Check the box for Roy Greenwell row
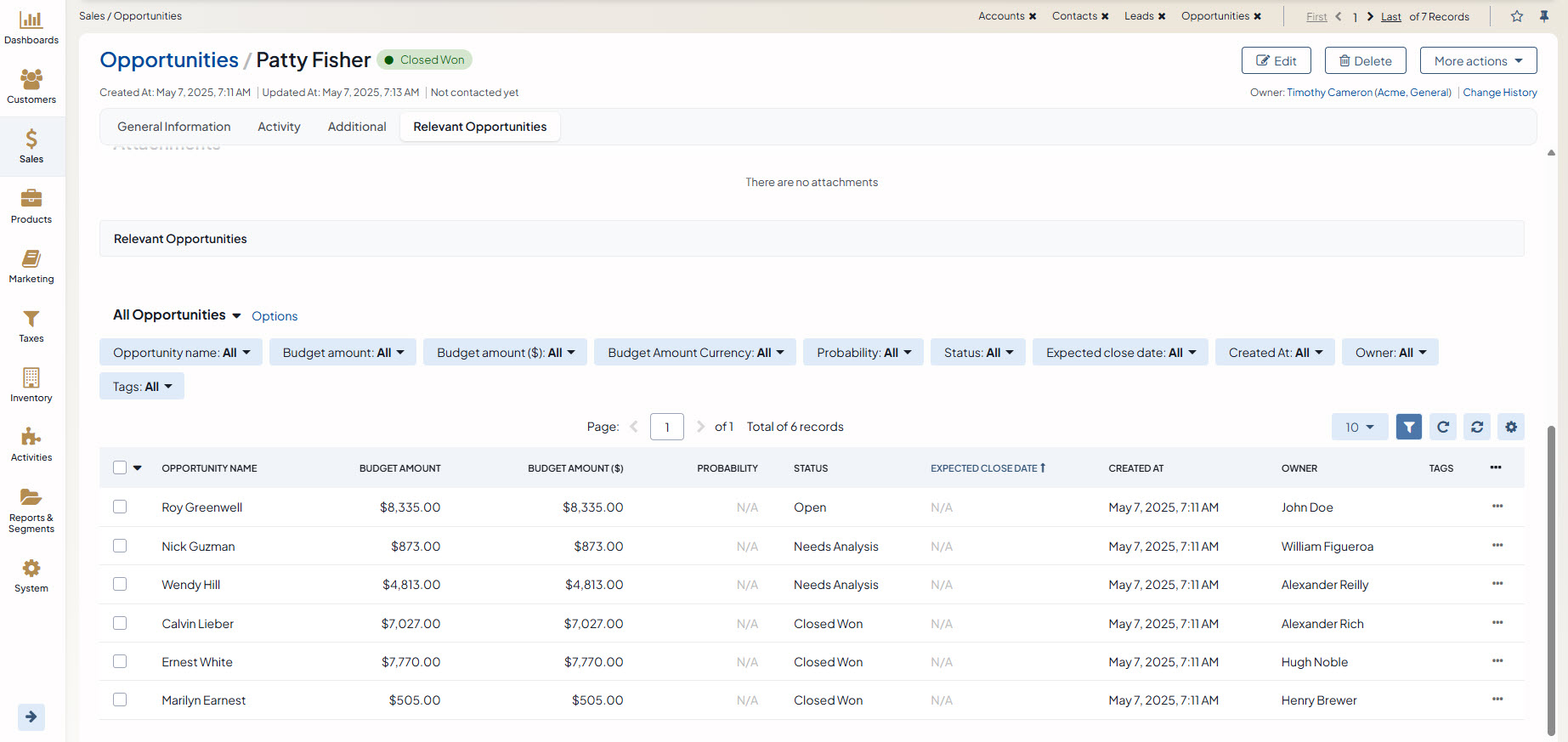The image size is (1568, 742). [x=120, y=507]
